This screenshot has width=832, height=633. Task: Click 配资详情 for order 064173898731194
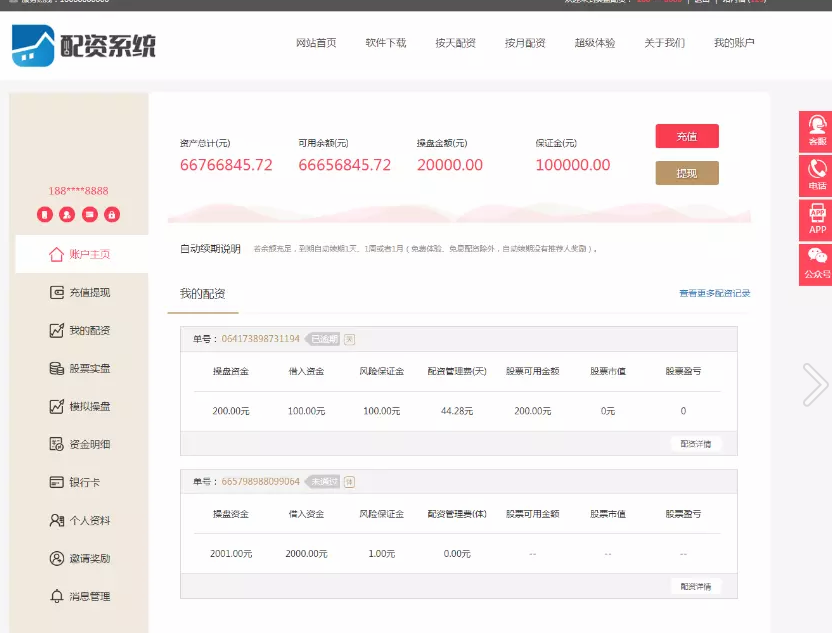tap(695, 443)
